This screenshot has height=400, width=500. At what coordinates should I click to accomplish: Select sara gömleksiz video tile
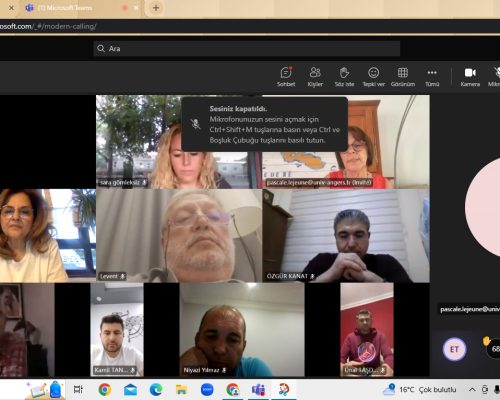click(179, 142)
